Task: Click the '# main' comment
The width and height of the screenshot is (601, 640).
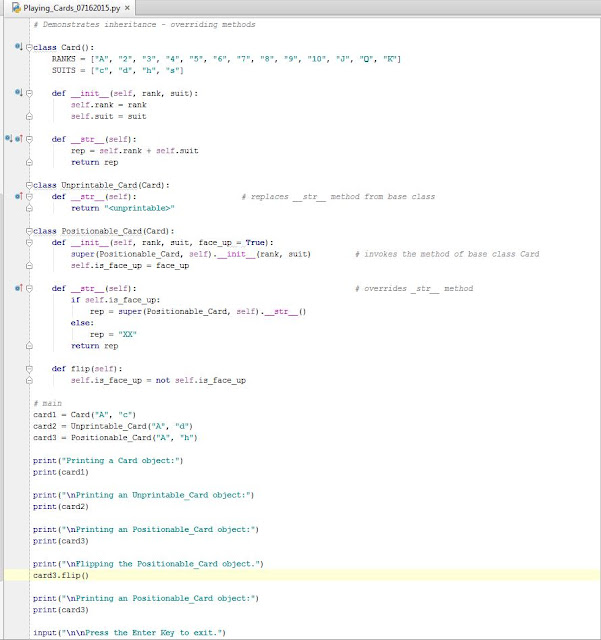Action: pyautogui.click(x=47, y=403)
